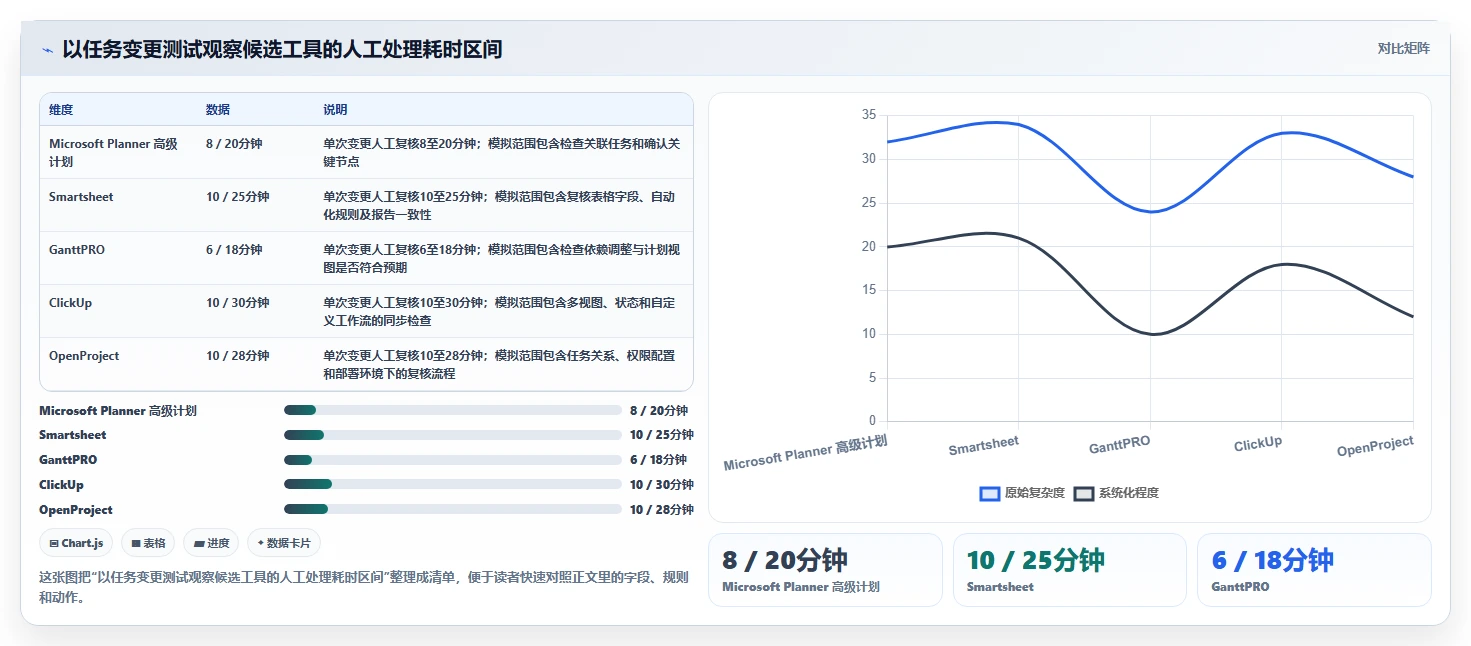Click the description mentioning 权限配置和部署环境
The width and height of the screenshot is (1471, 646).
tap(499, 364)
